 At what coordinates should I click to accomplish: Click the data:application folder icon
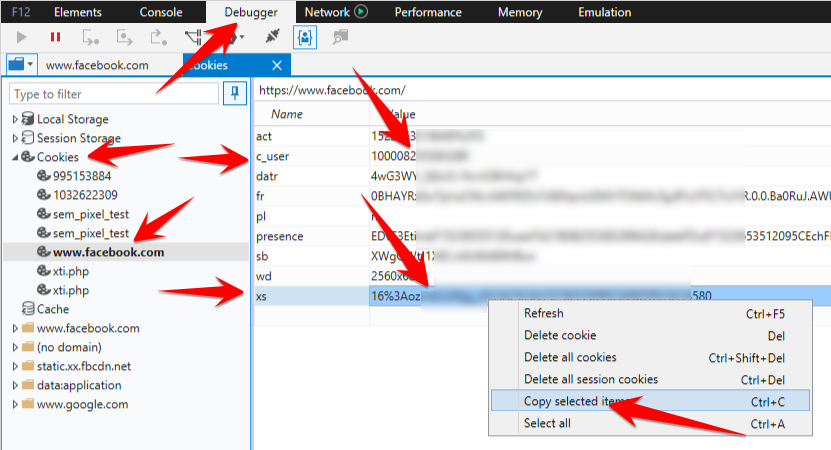tap(28, 385)
